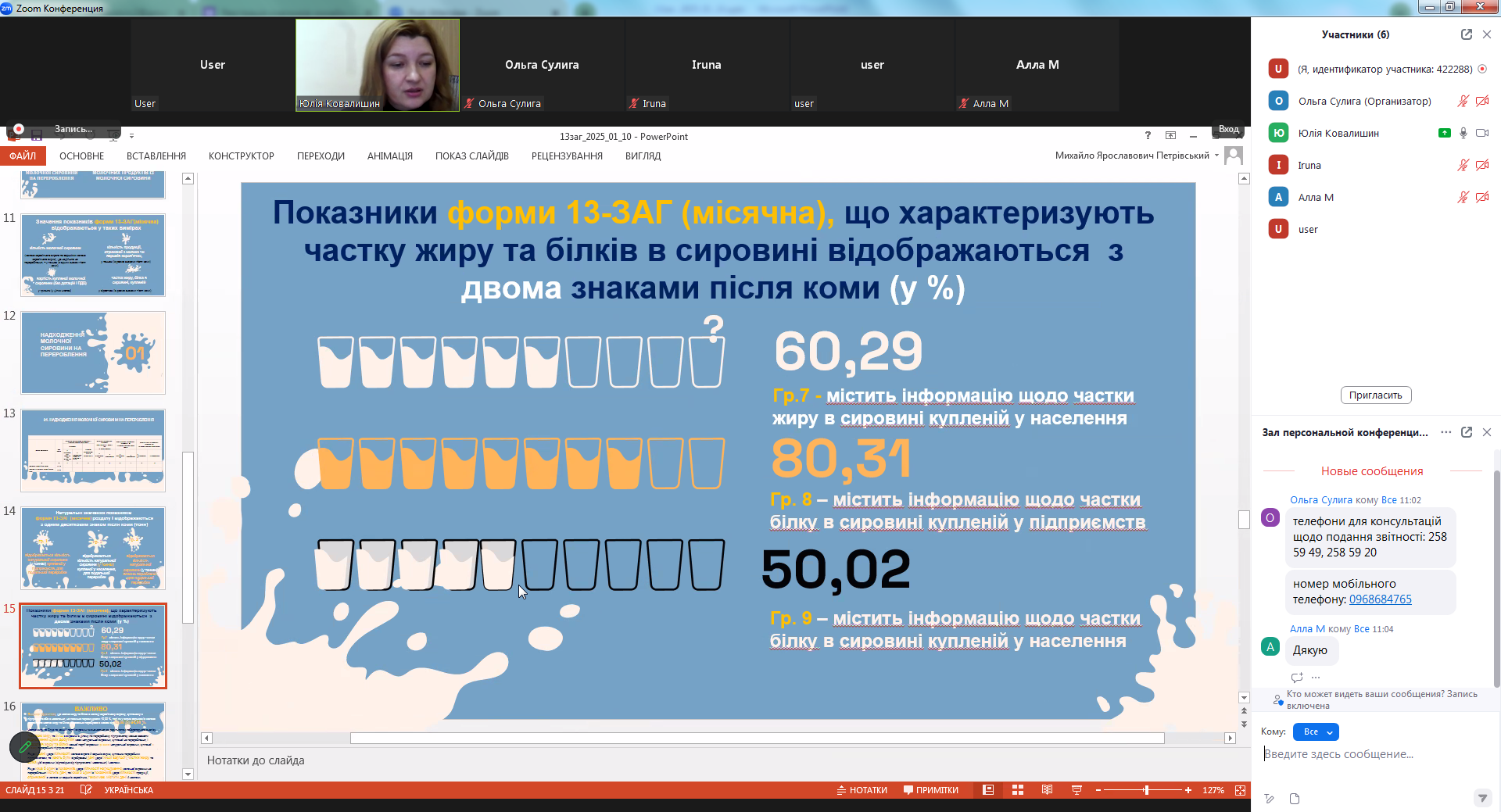This screenshot has height=812, width=1501.
Task: Switch to Slide Sorter view
Action: 1018,790
